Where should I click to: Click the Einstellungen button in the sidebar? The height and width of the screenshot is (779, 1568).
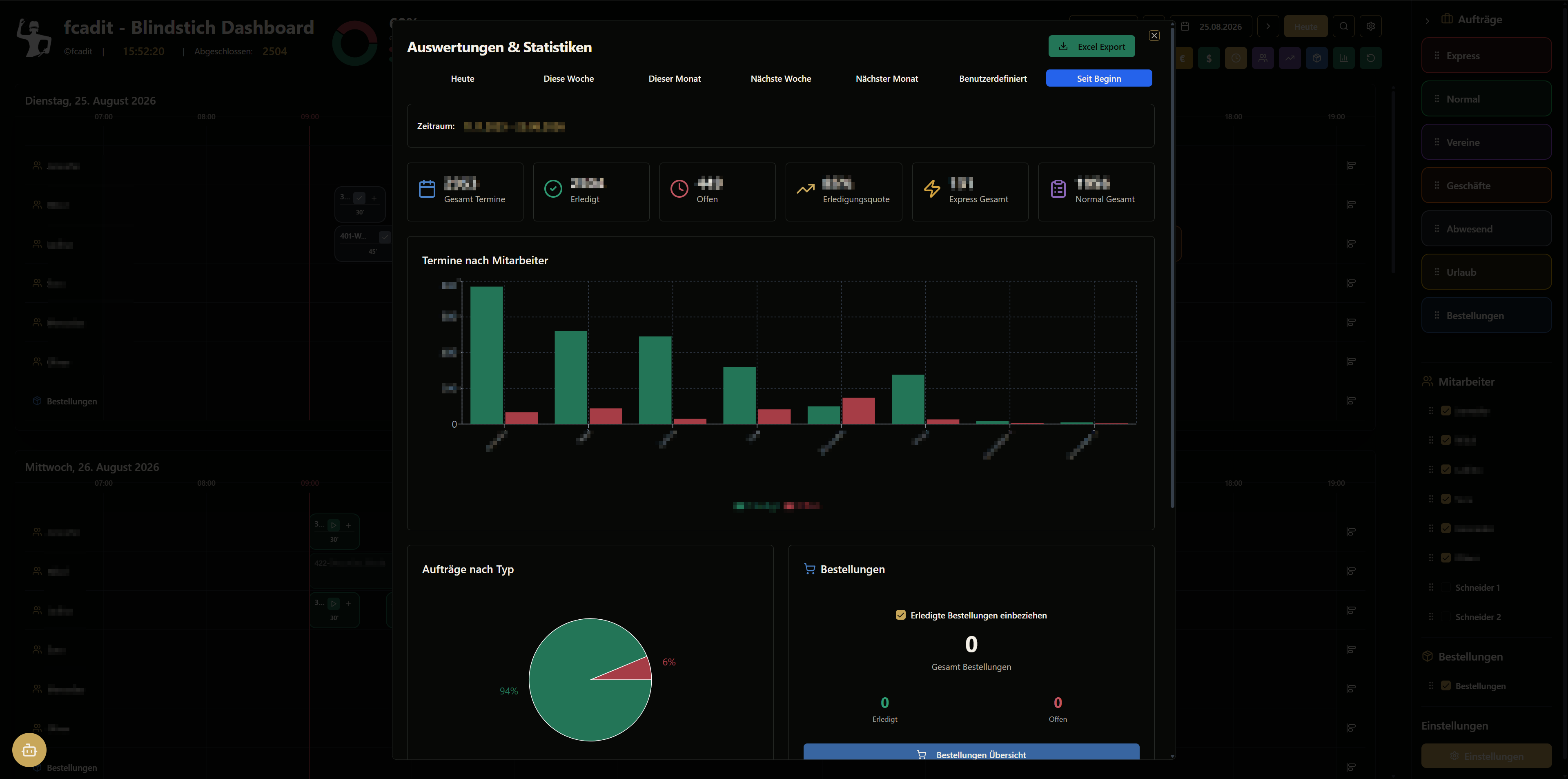point(1486,755)
